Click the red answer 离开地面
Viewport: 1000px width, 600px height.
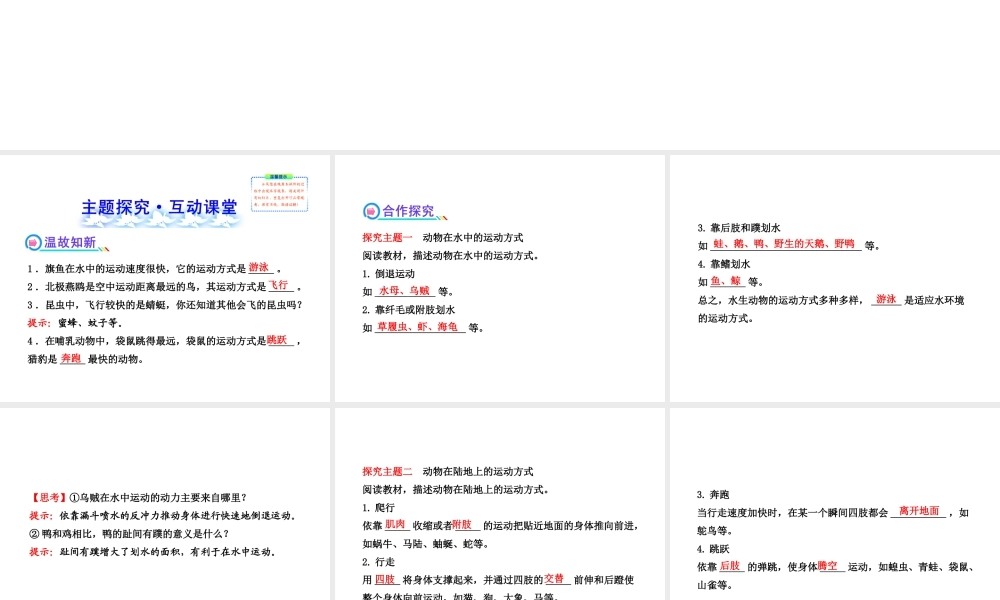[x=919, y=511]
